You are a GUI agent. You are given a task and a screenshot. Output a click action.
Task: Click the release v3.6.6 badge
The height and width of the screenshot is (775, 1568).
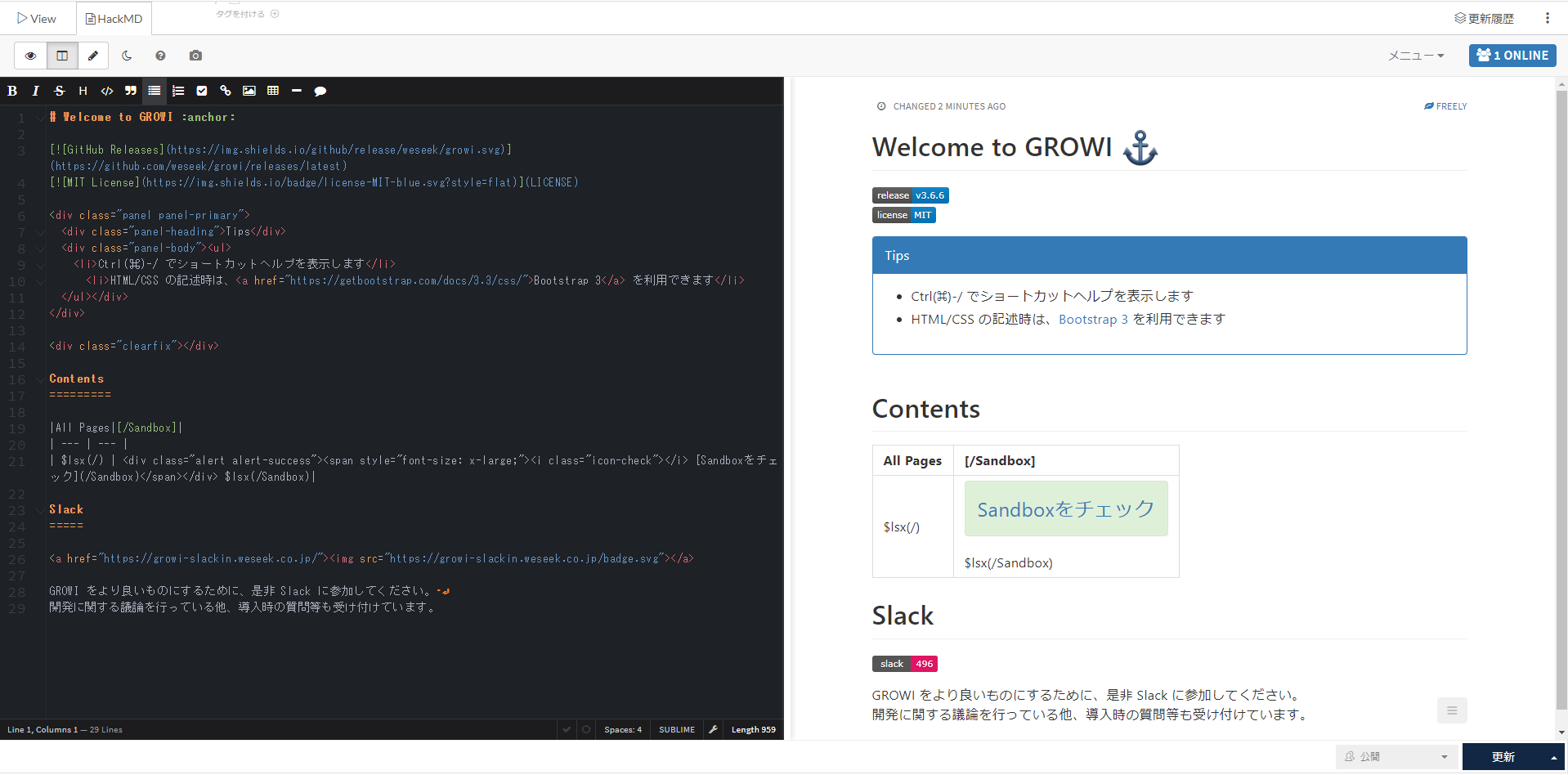pyautogui.click(x=911, y=195)
